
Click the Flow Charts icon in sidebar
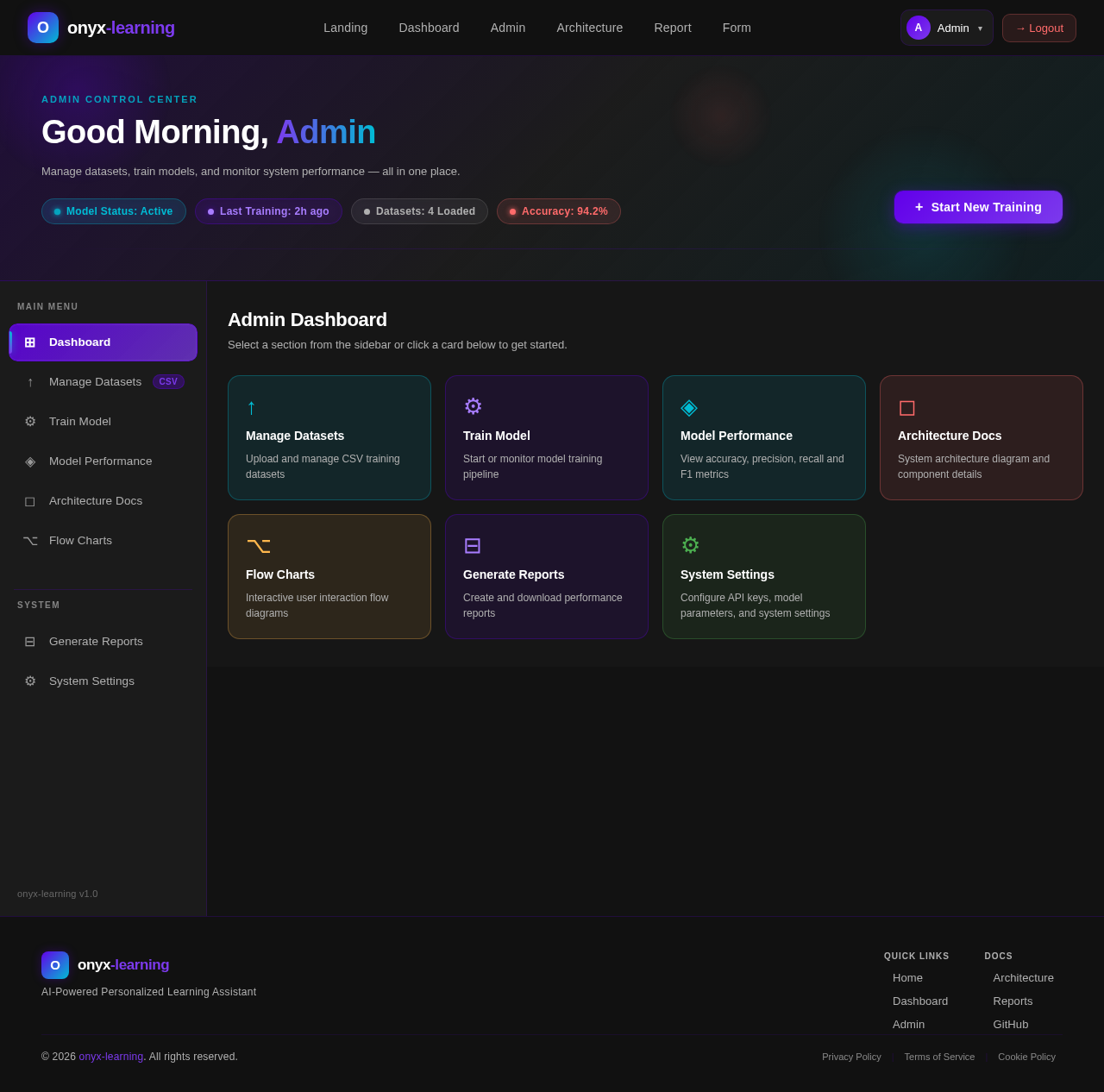pos(30,541)
